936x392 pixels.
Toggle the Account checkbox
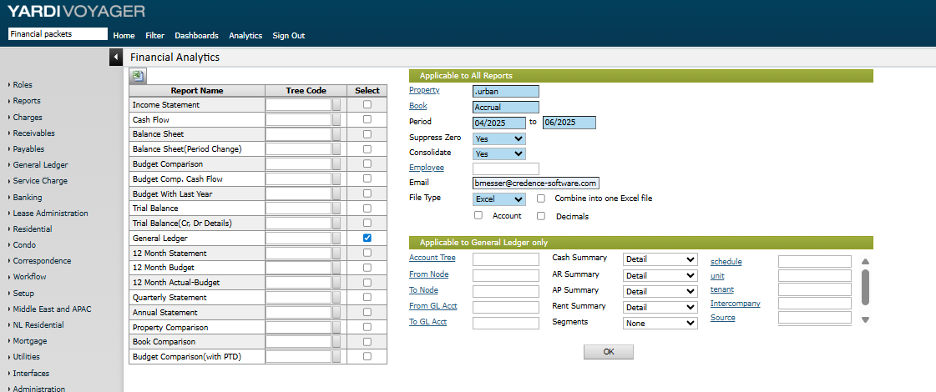coord(478,215)
